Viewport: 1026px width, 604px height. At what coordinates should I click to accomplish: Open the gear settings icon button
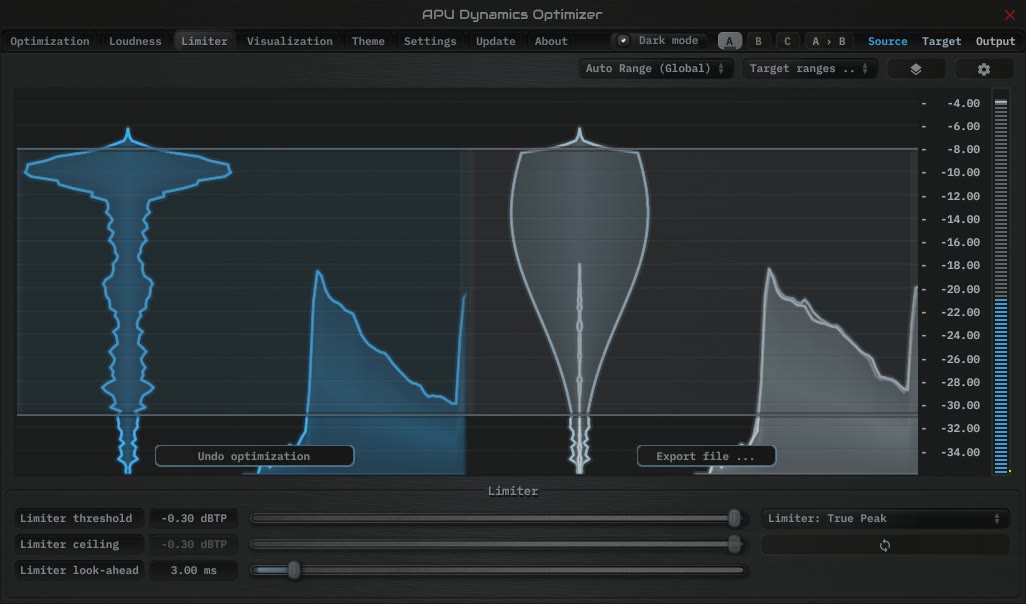(983, 69)
